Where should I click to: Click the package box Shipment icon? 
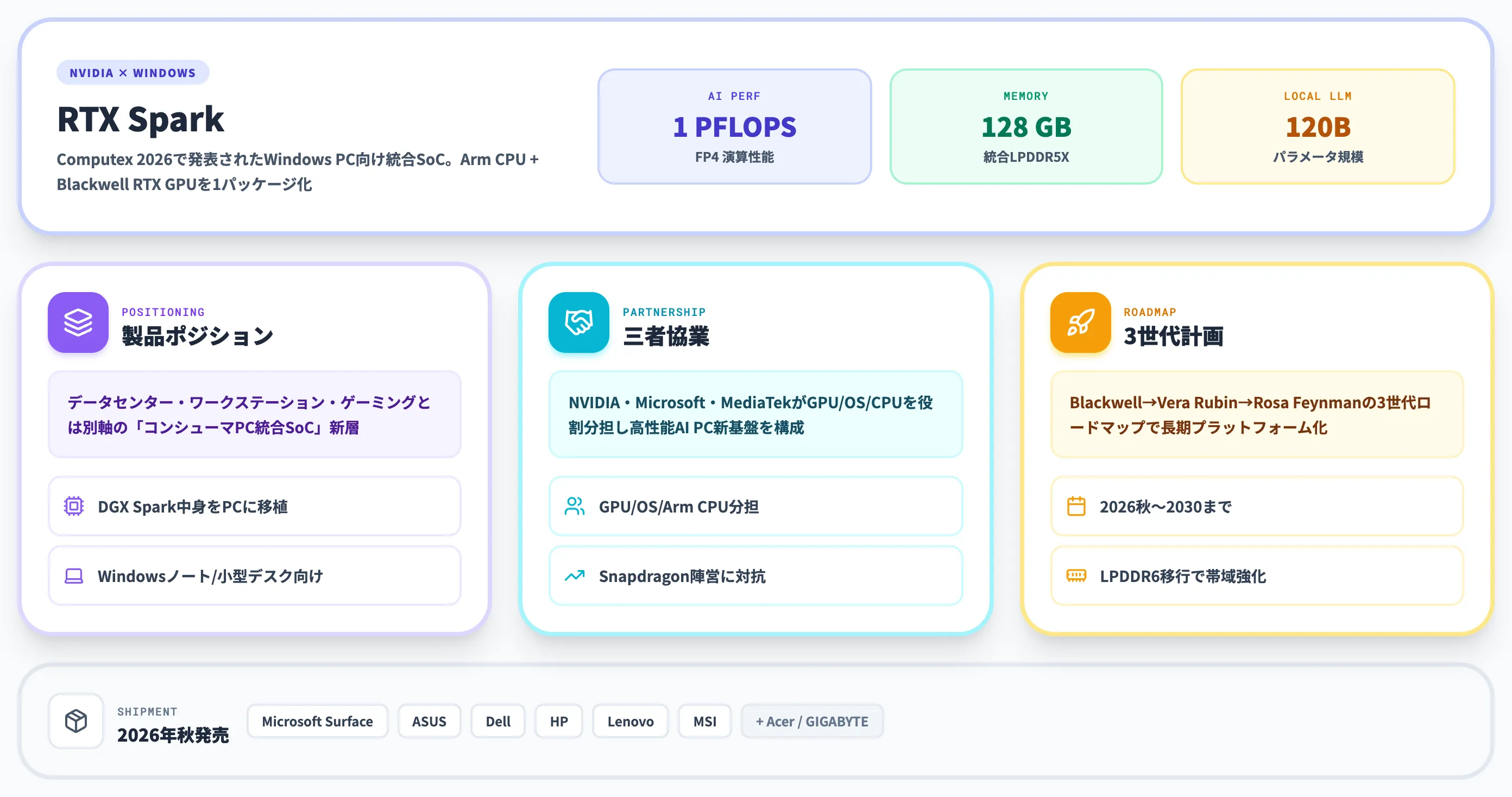click(76, 720)
